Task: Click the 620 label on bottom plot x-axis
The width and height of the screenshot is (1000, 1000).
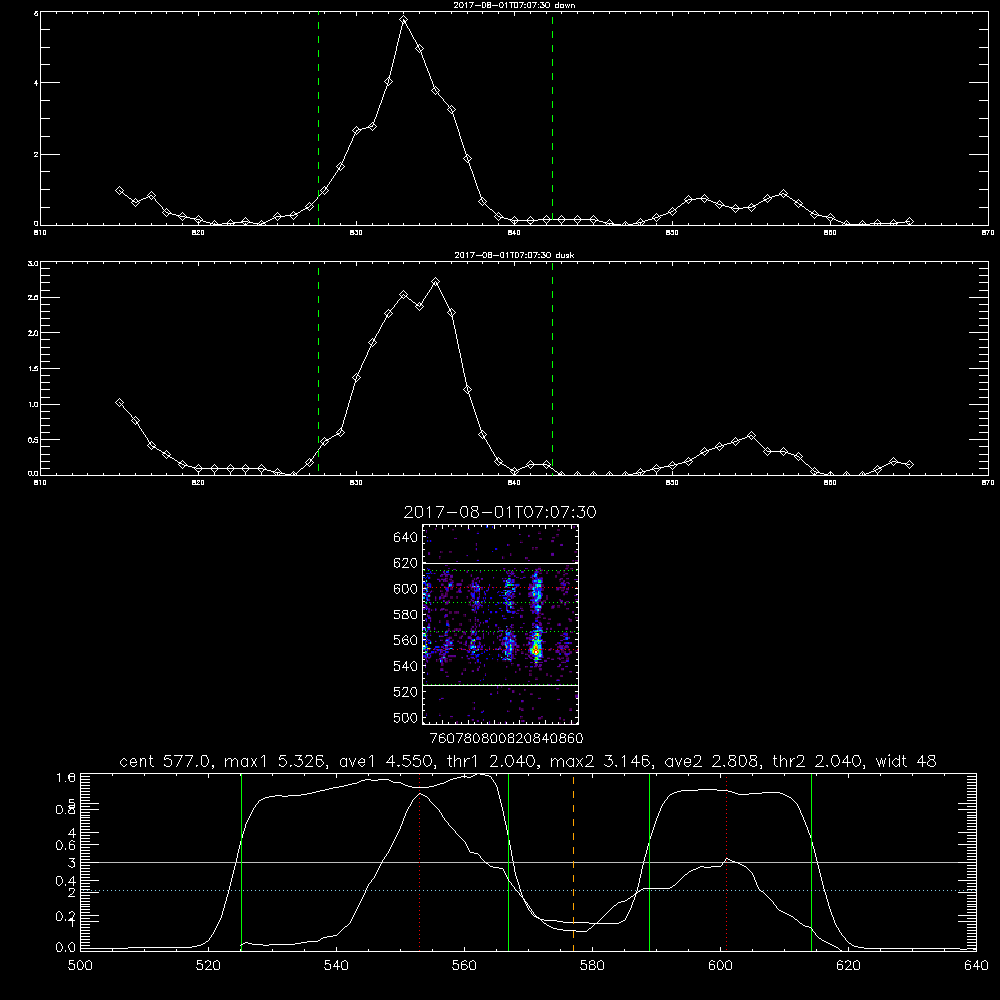Action: pos(848,966)
